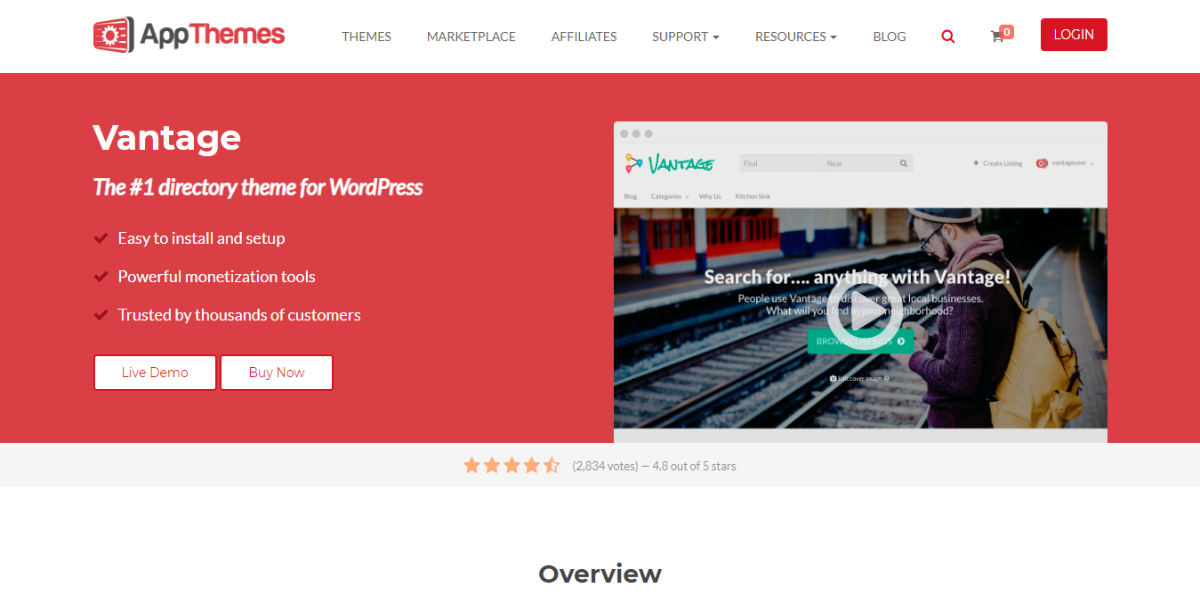Image resolution: width=1200 pixels, height=600 pixels.
Task: Click the star rating icons
Action: 511,465
